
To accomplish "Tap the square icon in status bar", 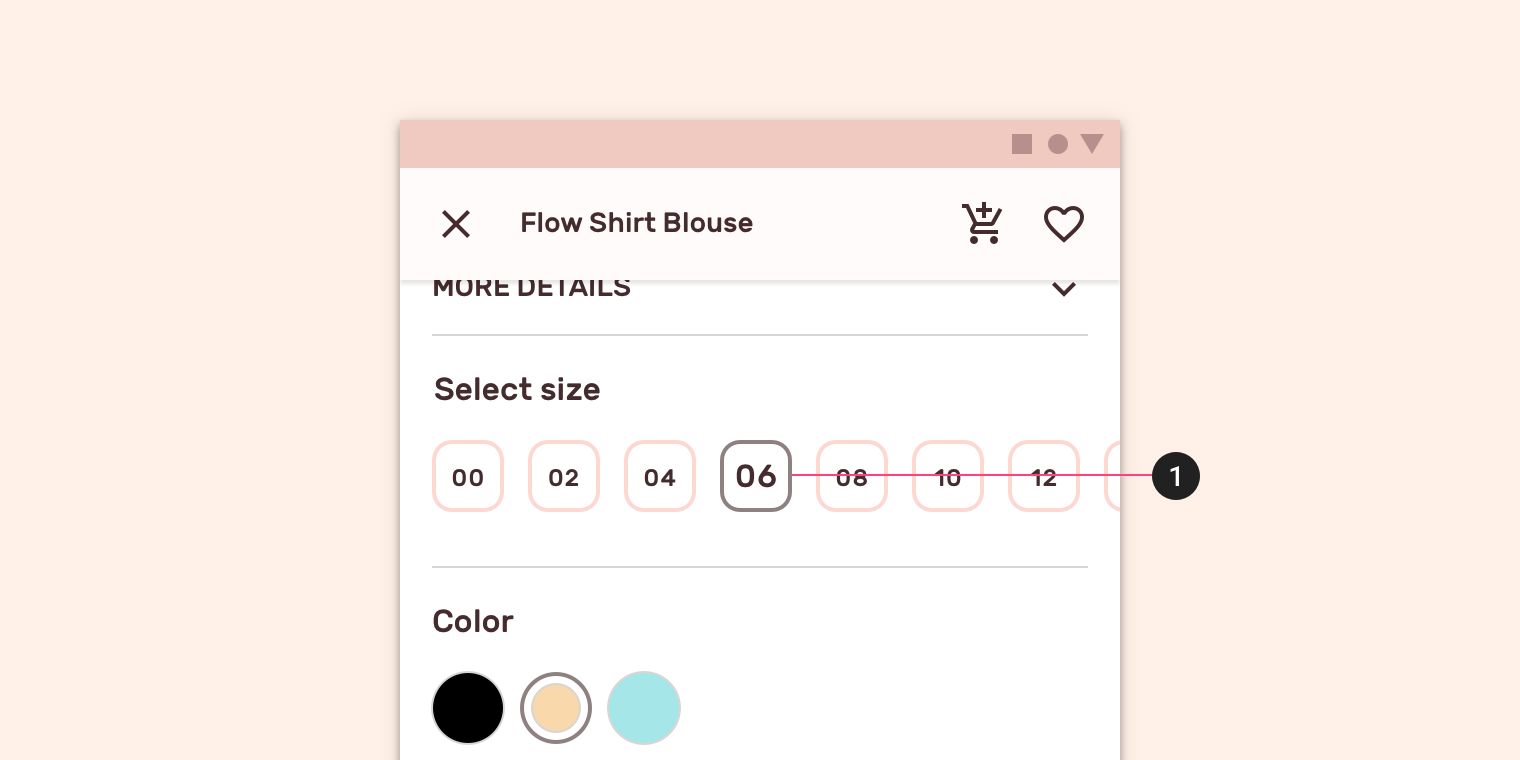I will (1022, 144).
